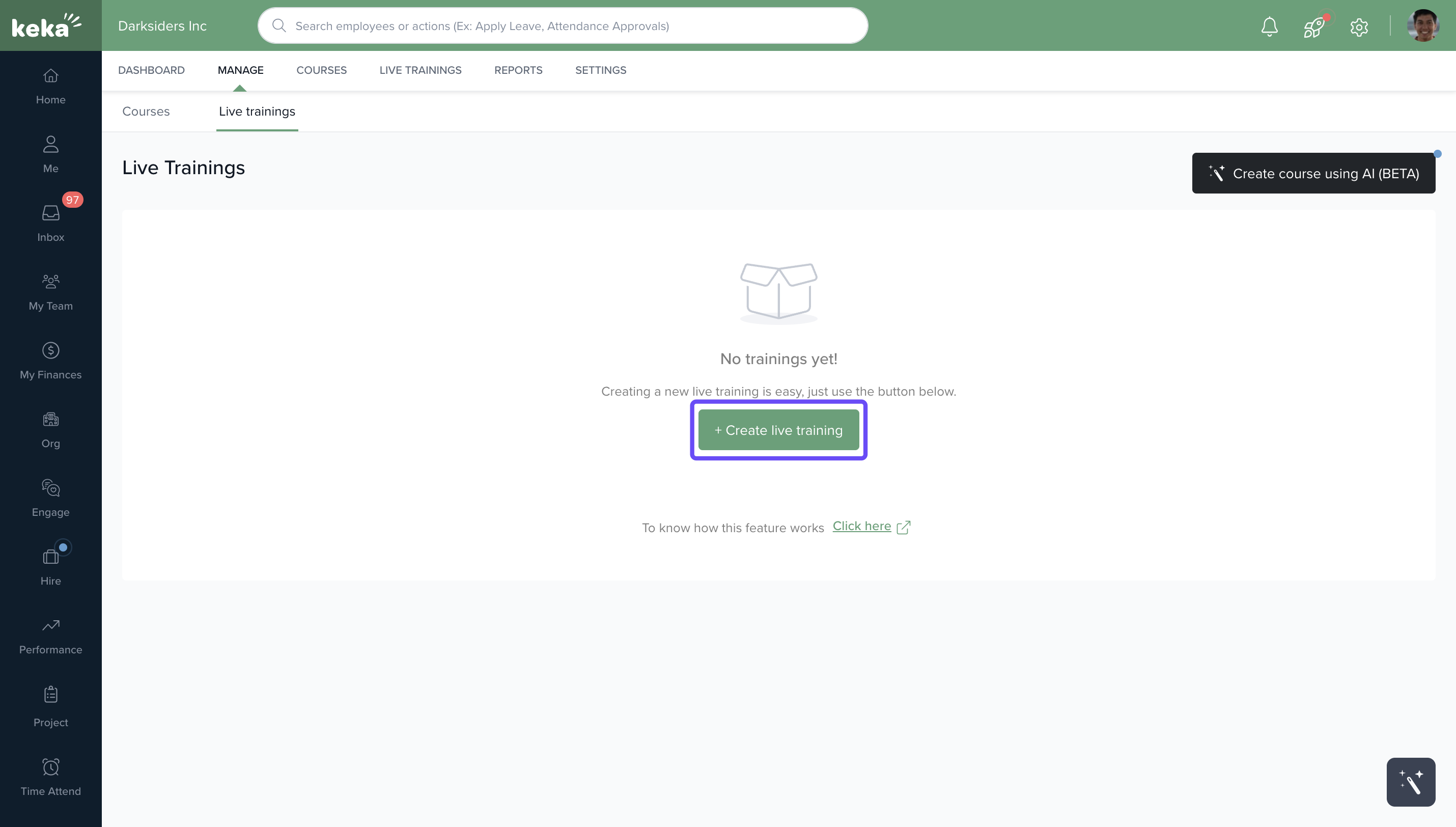Go to Home in sidebar
Image resolution: width=1456 pixels, height=827 pixels.
pos(50,87)
